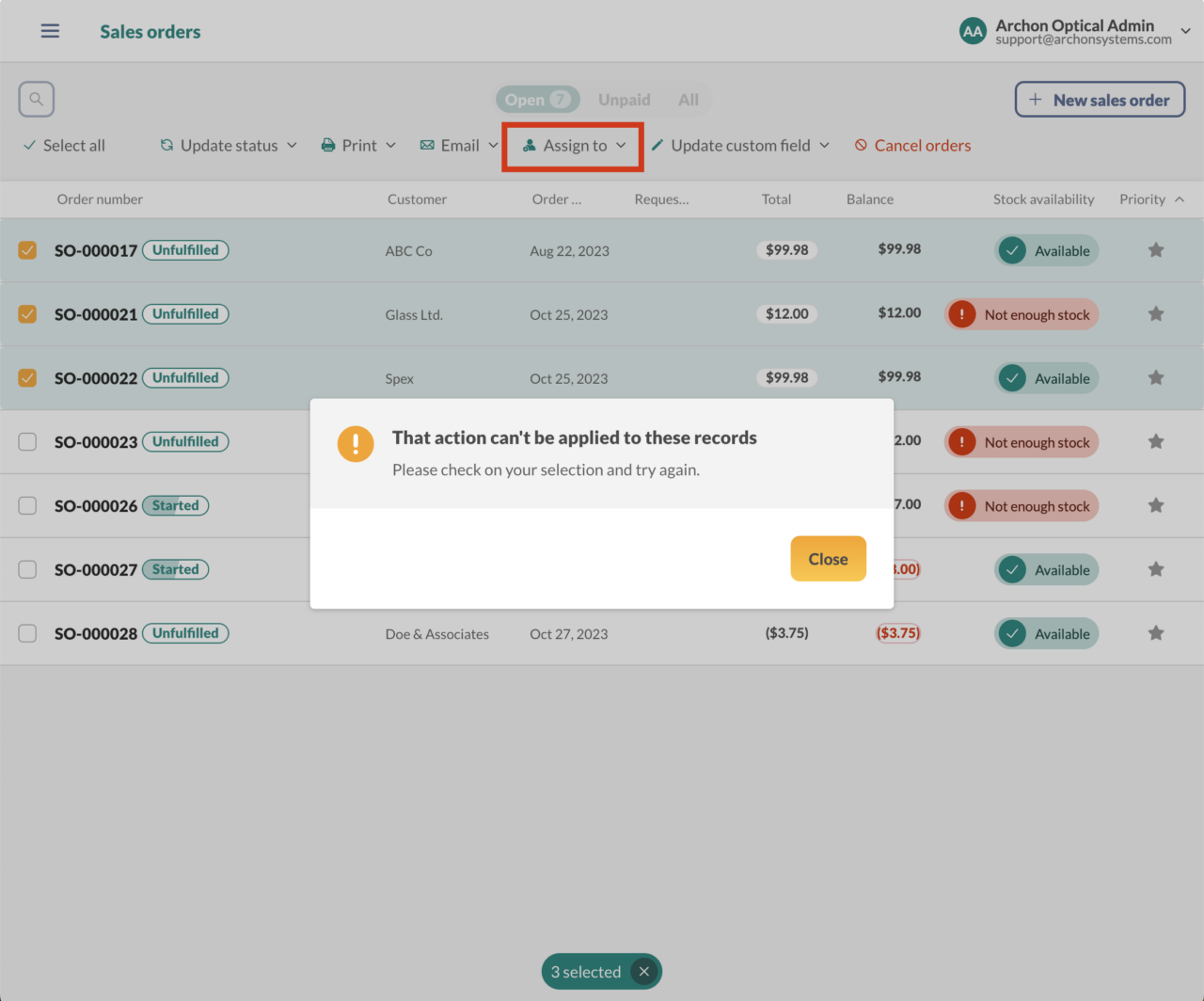Click the AA user avatar icon
The height and width of the screenshot is (1001, 1204).
[973, 31]
